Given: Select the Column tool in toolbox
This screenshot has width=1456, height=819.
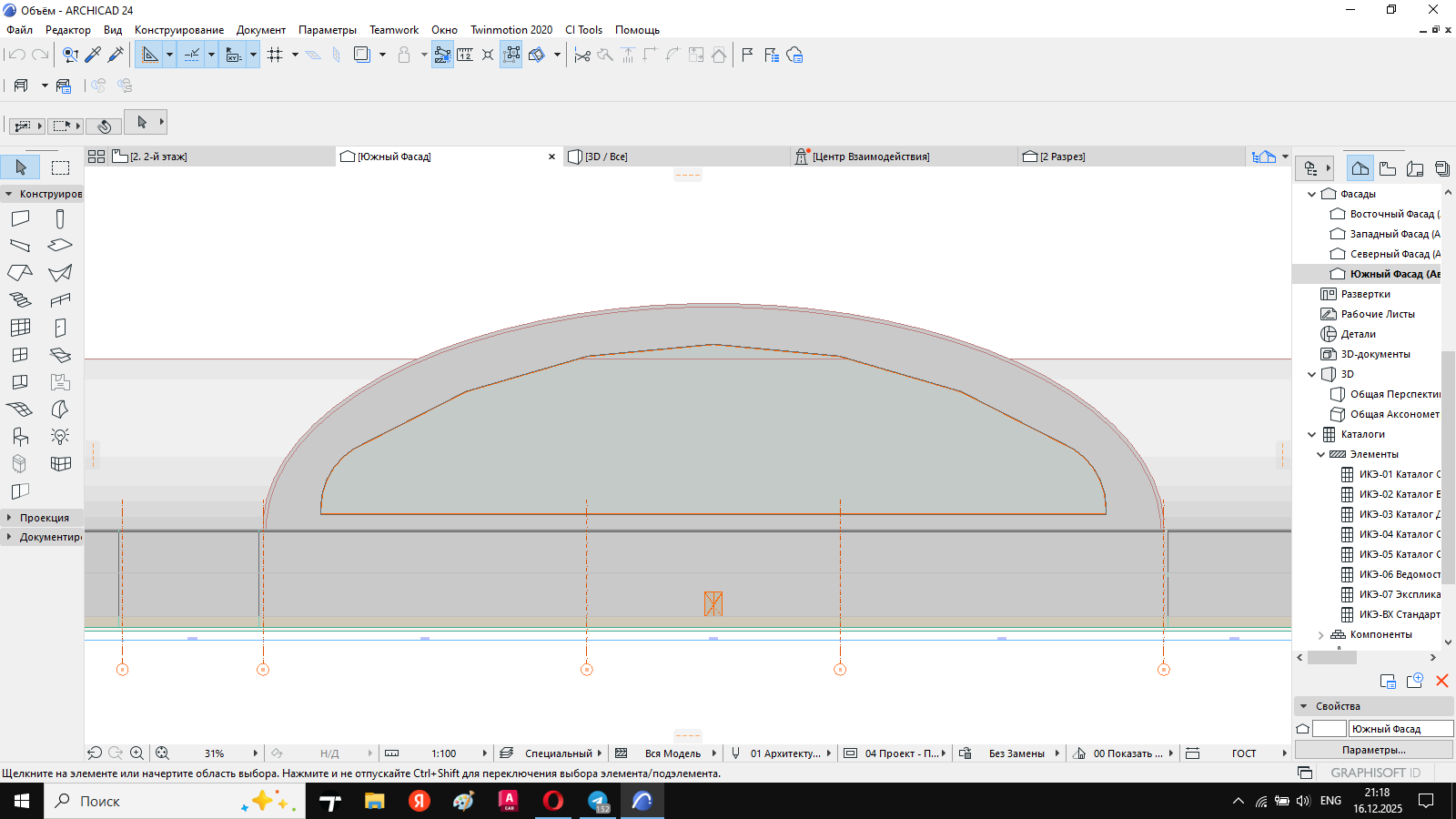Looking at the screenshot, I should click(x=60, y=218).
